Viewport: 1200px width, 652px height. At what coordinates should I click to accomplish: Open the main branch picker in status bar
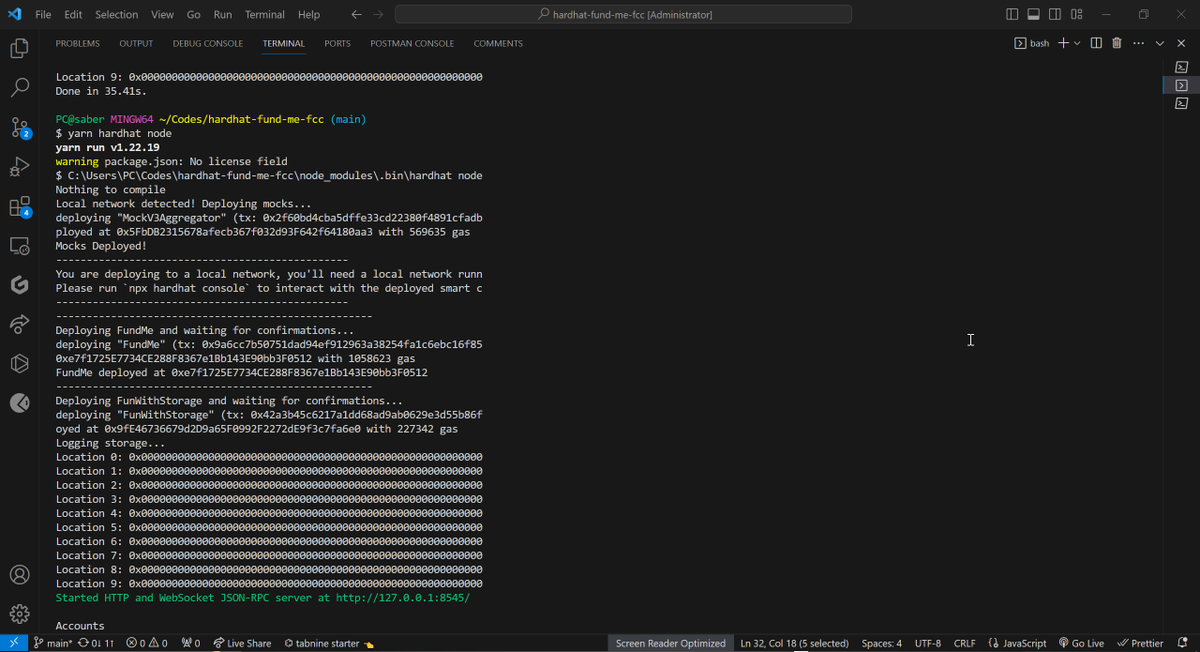pyautogui.click(x=52, y=643)
